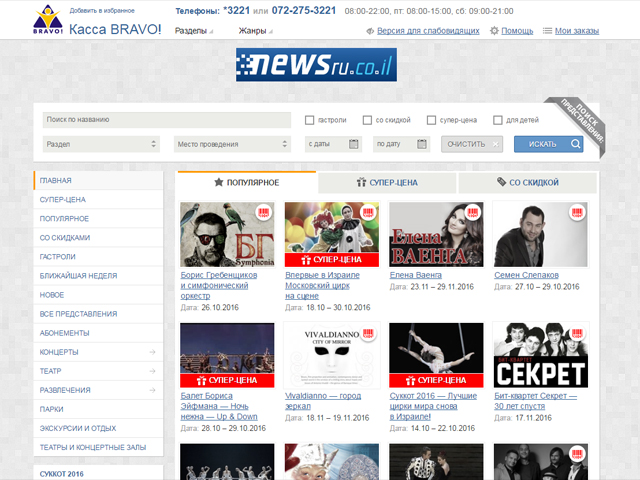Click the star icon on ПОПУЛЯРНОЕ tab
Image resolution: width=640 pixels, height=480 pixels.
219,182
